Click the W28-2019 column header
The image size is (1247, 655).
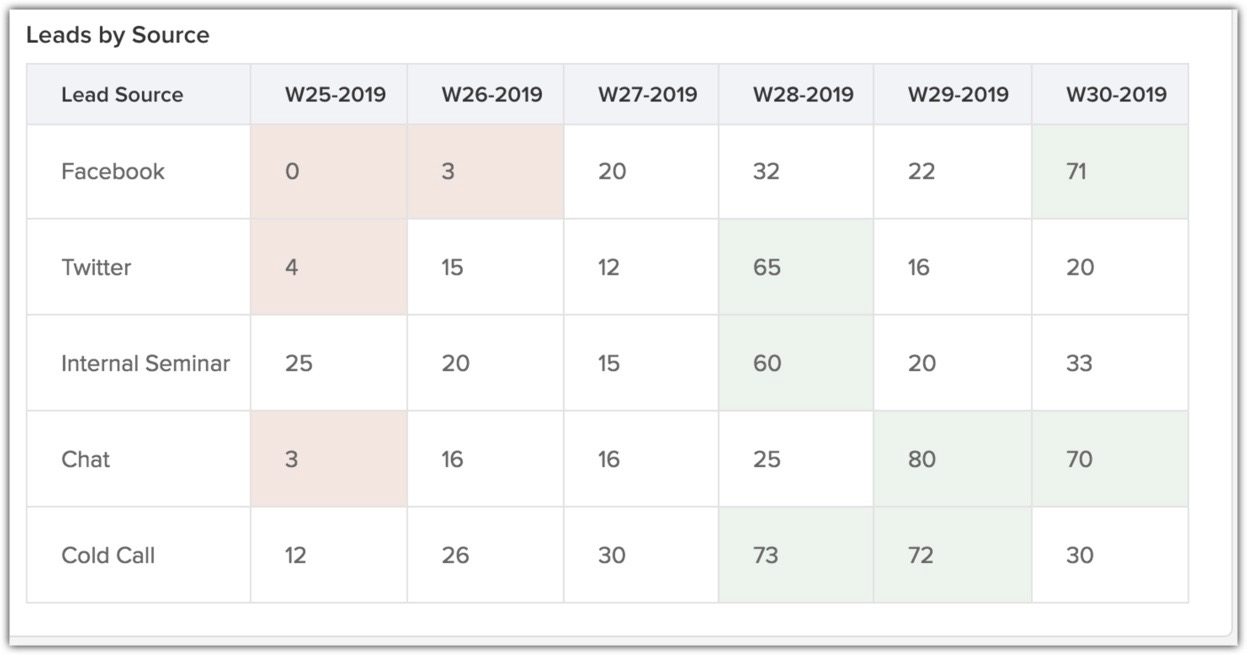coord(803,95)
